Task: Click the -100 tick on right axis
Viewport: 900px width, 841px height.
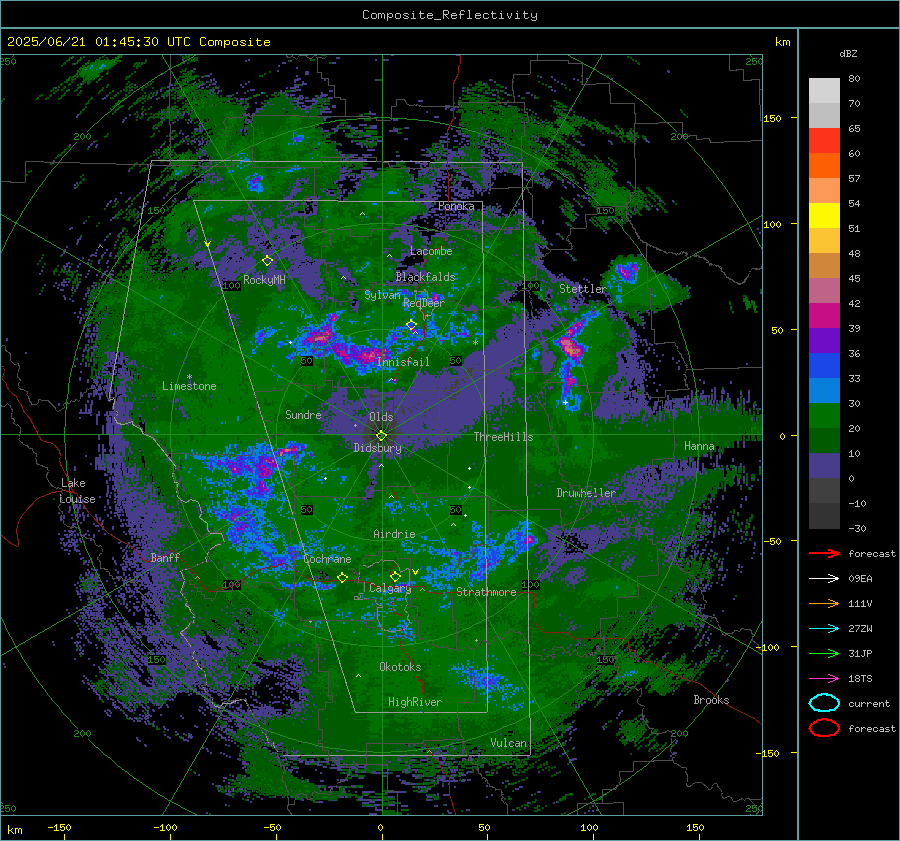Action: [769, 647]
